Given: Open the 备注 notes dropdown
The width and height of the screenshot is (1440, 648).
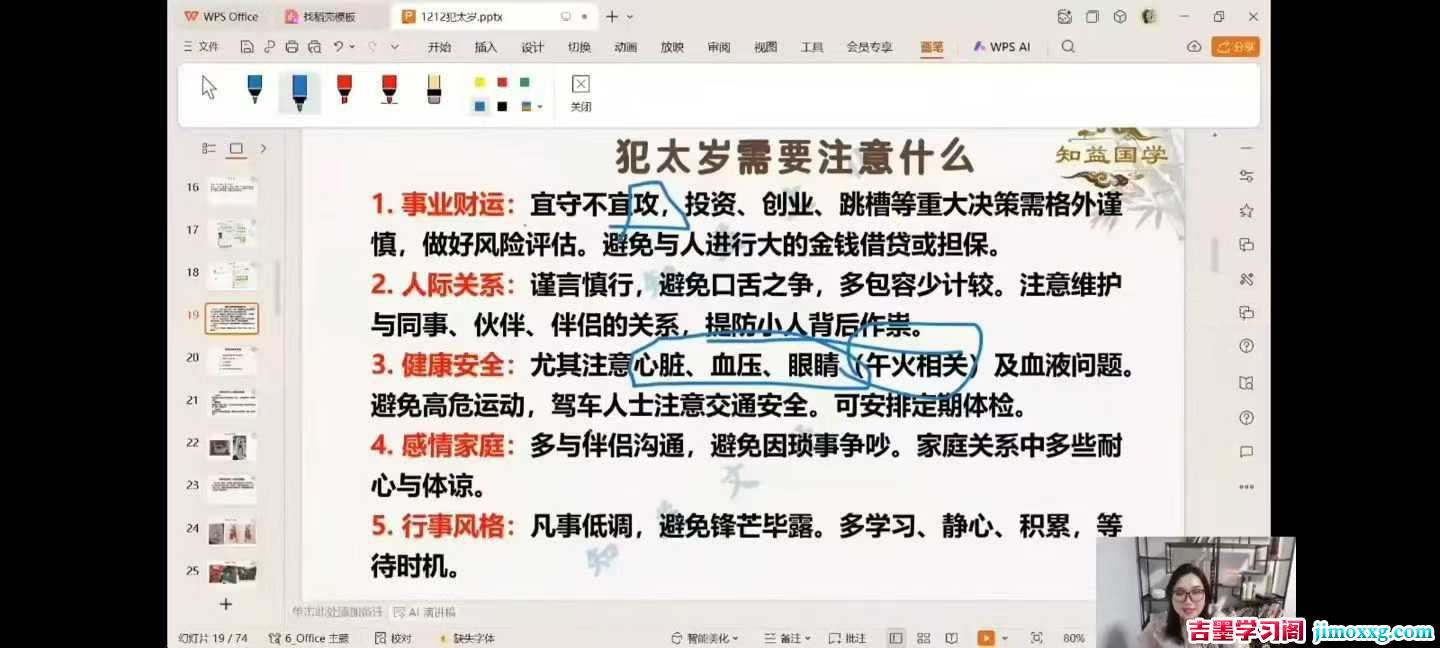Looking at the screenshot, I should (x=787, y=637).
